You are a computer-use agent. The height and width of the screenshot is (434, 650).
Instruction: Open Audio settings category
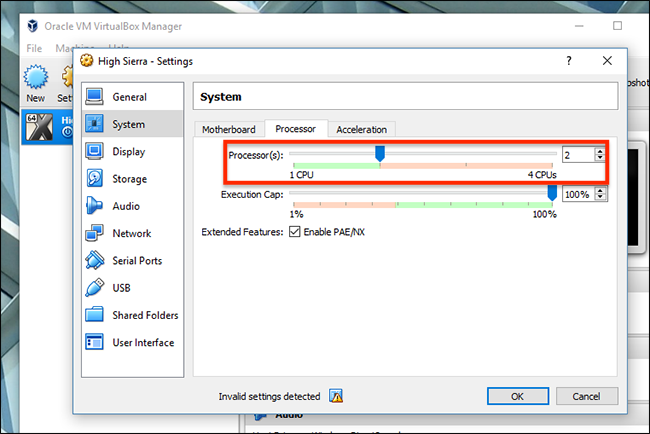[x=132, y=206]
